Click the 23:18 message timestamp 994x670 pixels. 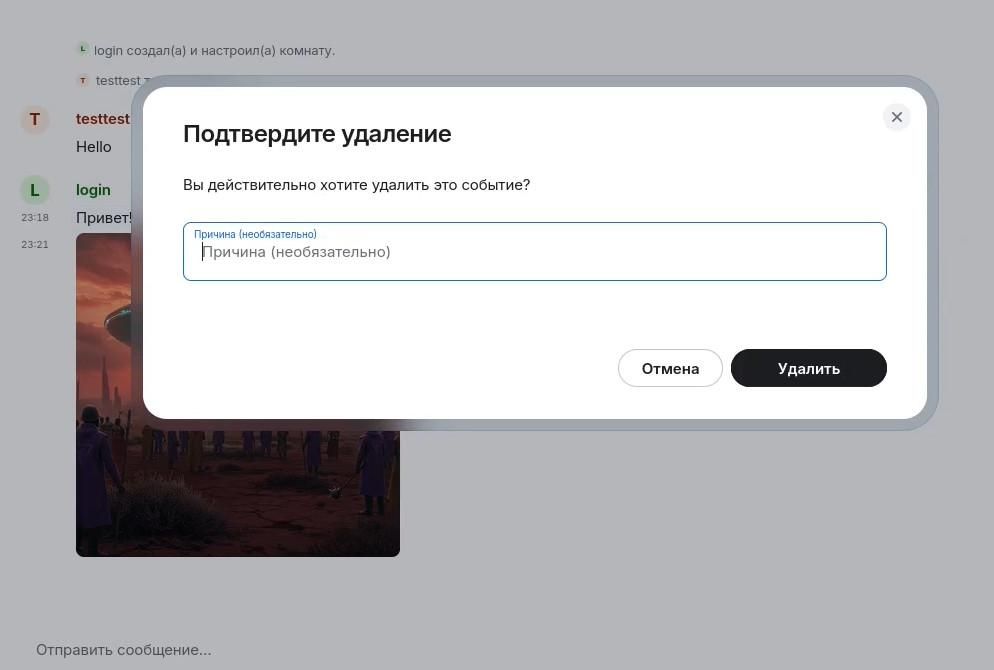click(35, 218)
